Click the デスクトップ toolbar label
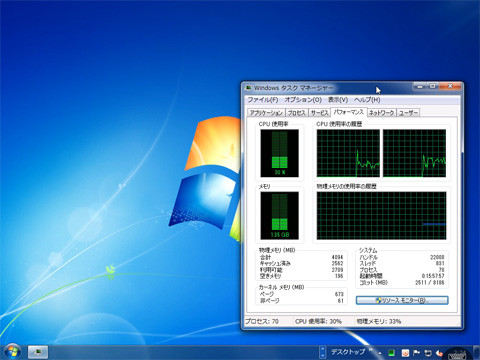 348,352
